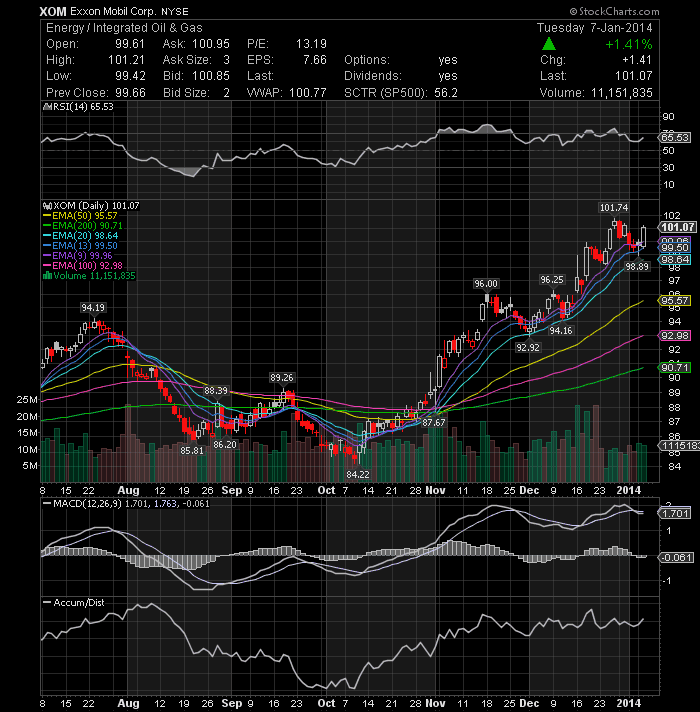Click the 101.74 peak price annotation
The height and width of the screenshot is (712, 700).
pyautogui.click(x=614, y=208)
